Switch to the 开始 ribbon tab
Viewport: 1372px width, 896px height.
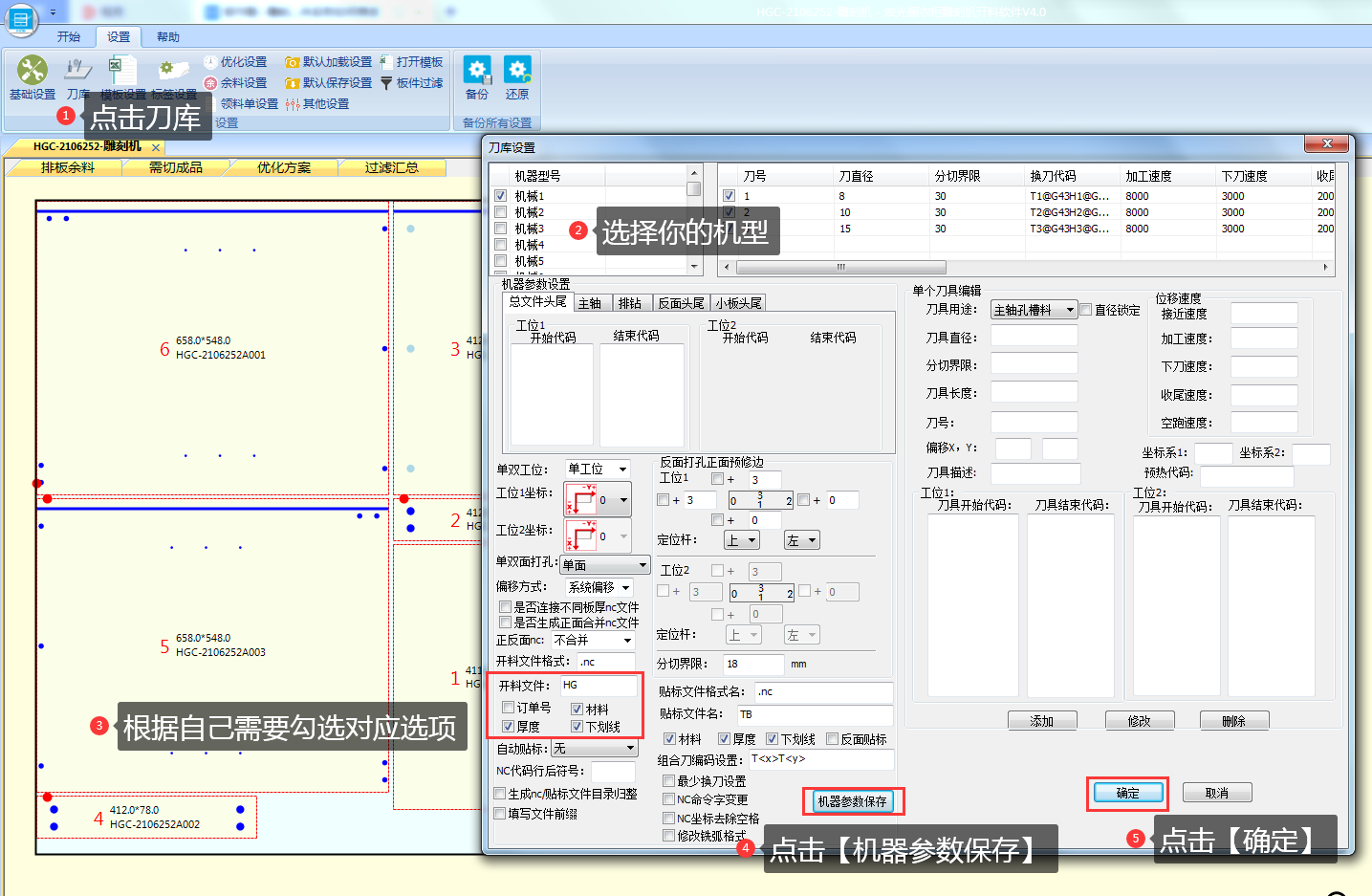[x=69, y=37]
